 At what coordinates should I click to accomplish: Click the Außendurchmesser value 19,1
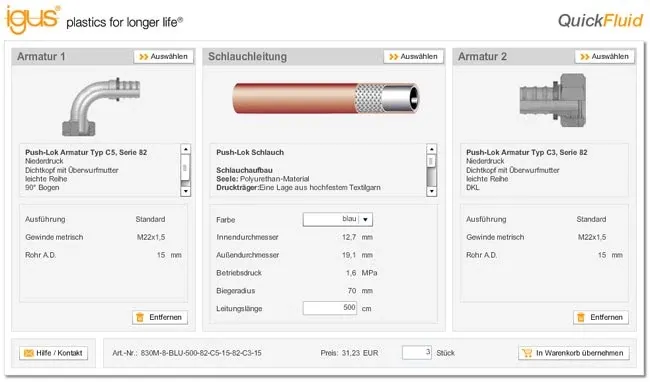pyautogui.click(x=349, y=255)
